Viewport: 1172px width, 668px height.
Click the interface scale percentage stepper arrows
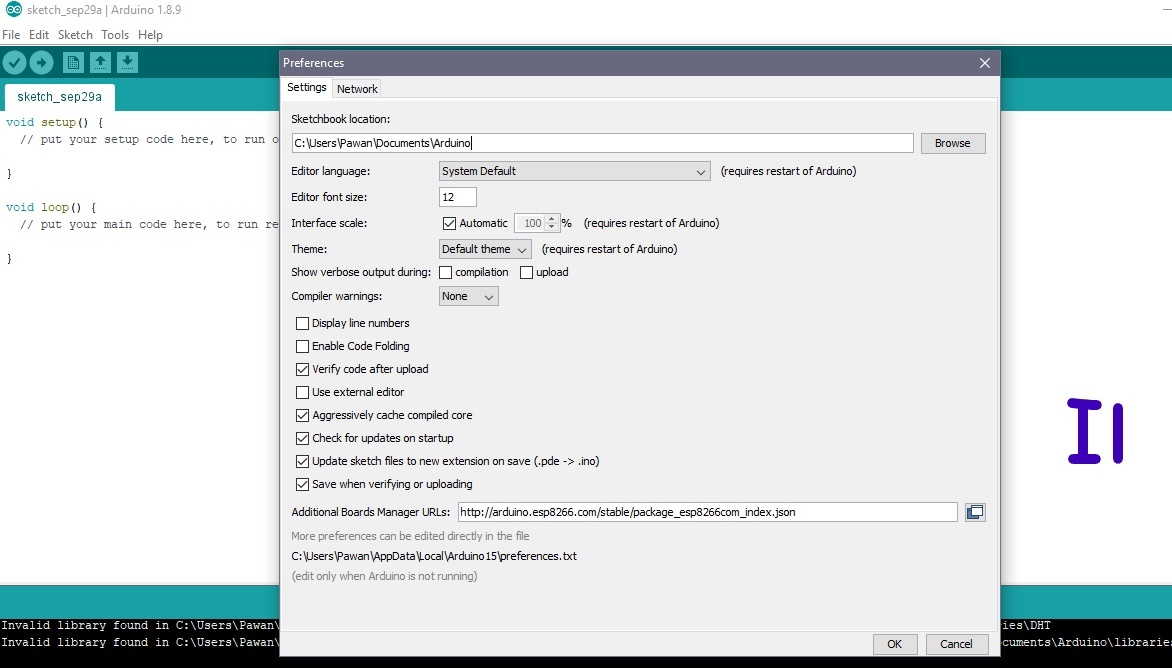click(x=552, y=223)
